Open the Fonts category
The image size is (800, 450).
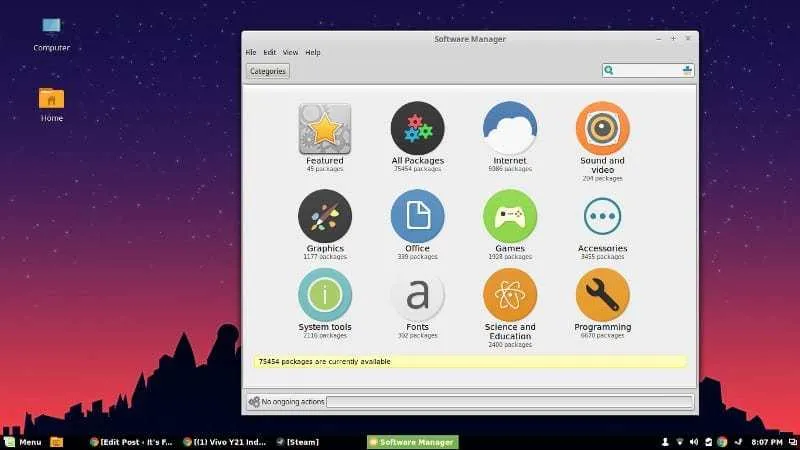pyautogui.click(x=417, y=295)
